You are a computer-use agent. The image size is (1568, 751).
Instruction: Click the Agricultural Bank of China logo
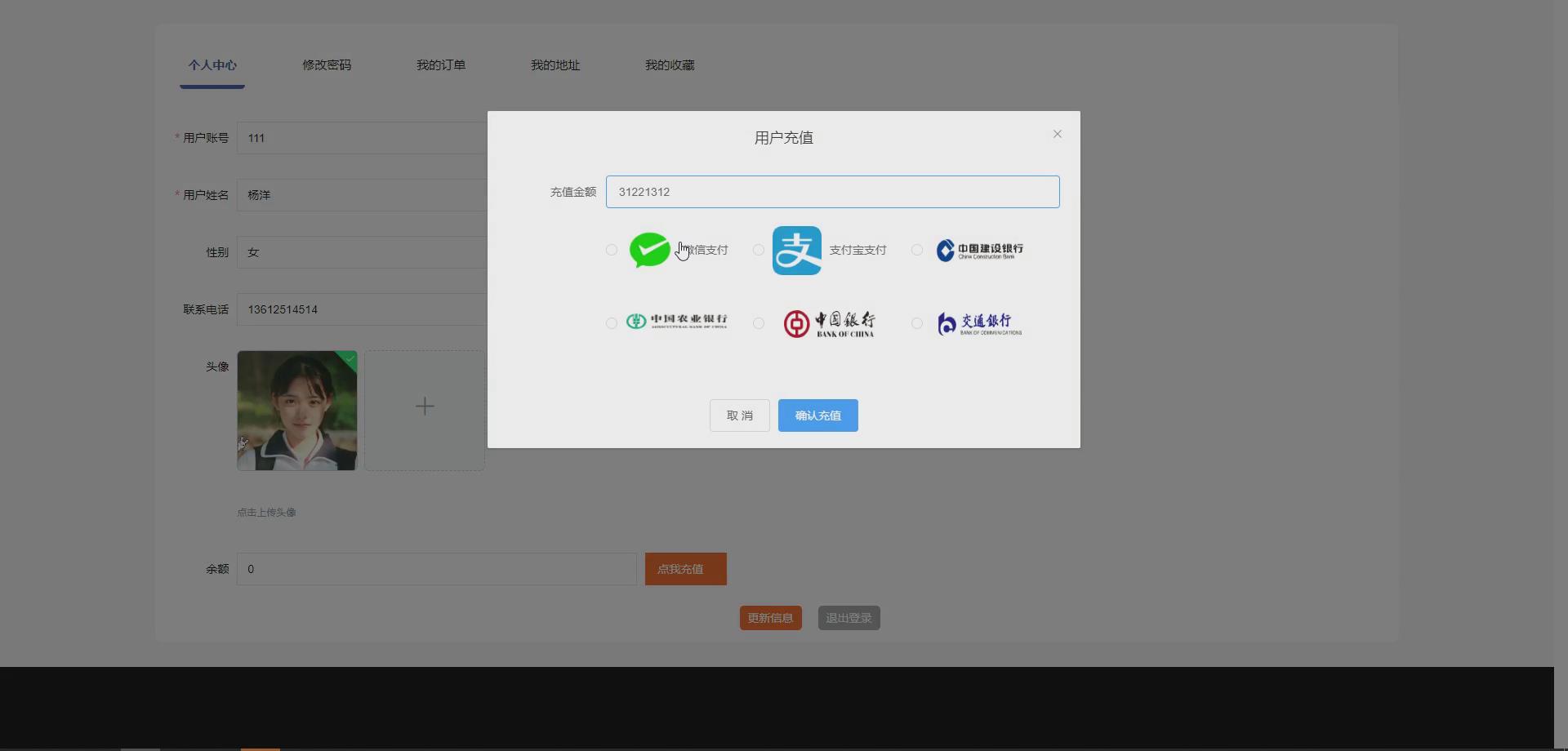[676, 322]
